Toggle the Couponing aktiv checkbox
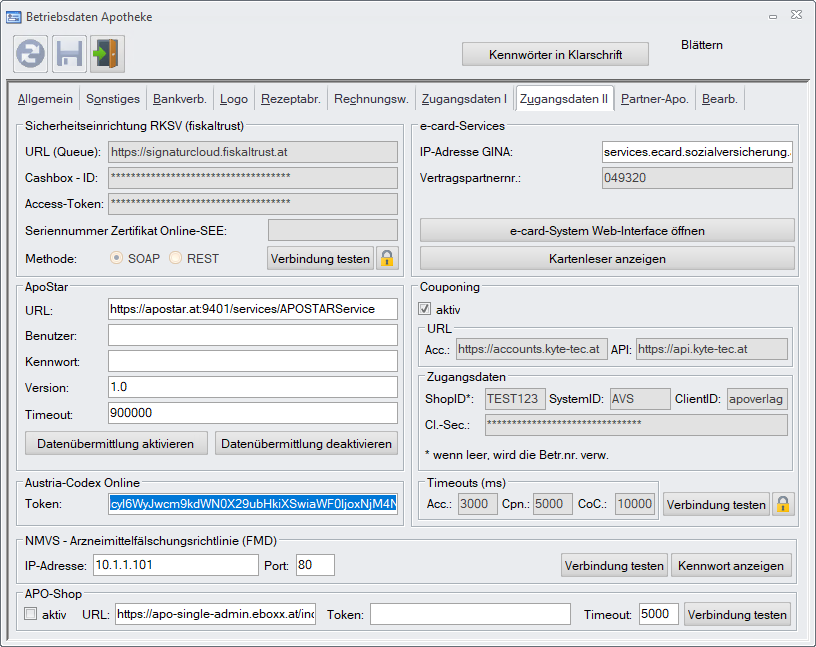Image resolution: width=816 pixels, height=647 pixels. (x=425, y=309)
